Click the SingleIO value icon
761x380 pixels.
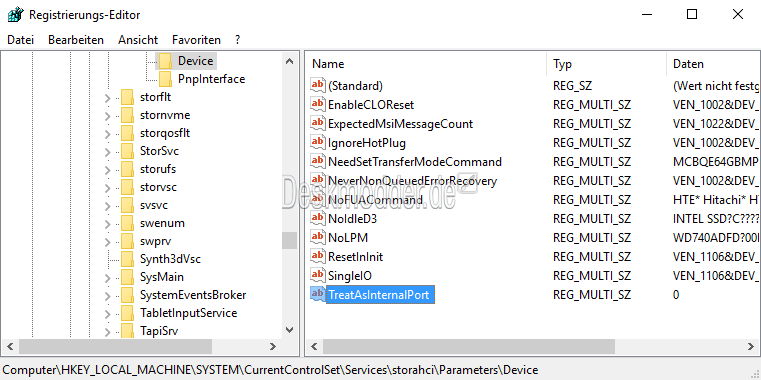pyautogui.click(x=317, y=275)
